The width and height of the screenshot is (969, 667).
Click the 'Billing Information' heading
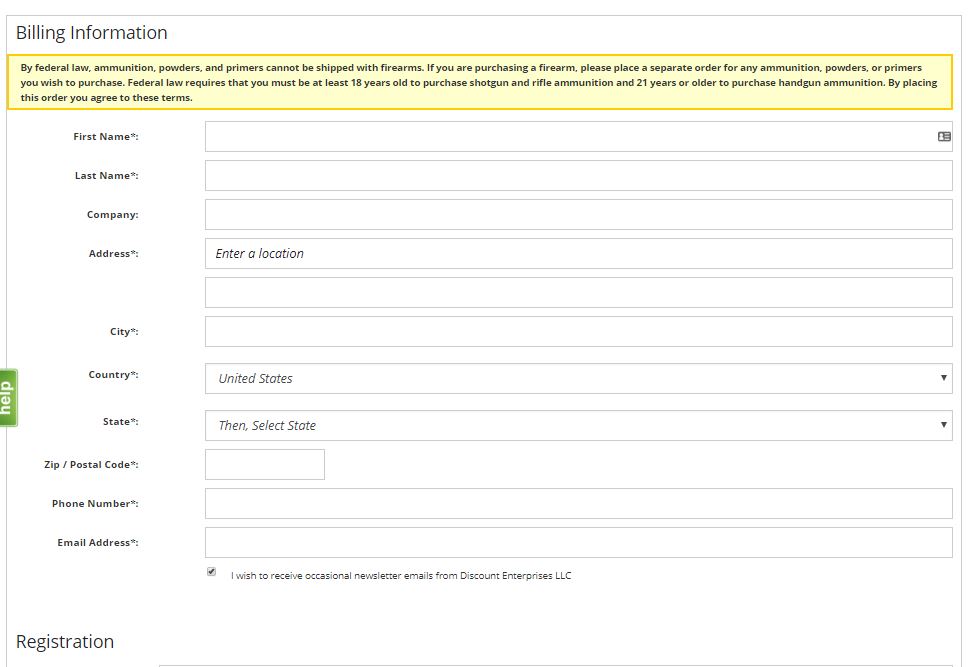tap(91, 33)
